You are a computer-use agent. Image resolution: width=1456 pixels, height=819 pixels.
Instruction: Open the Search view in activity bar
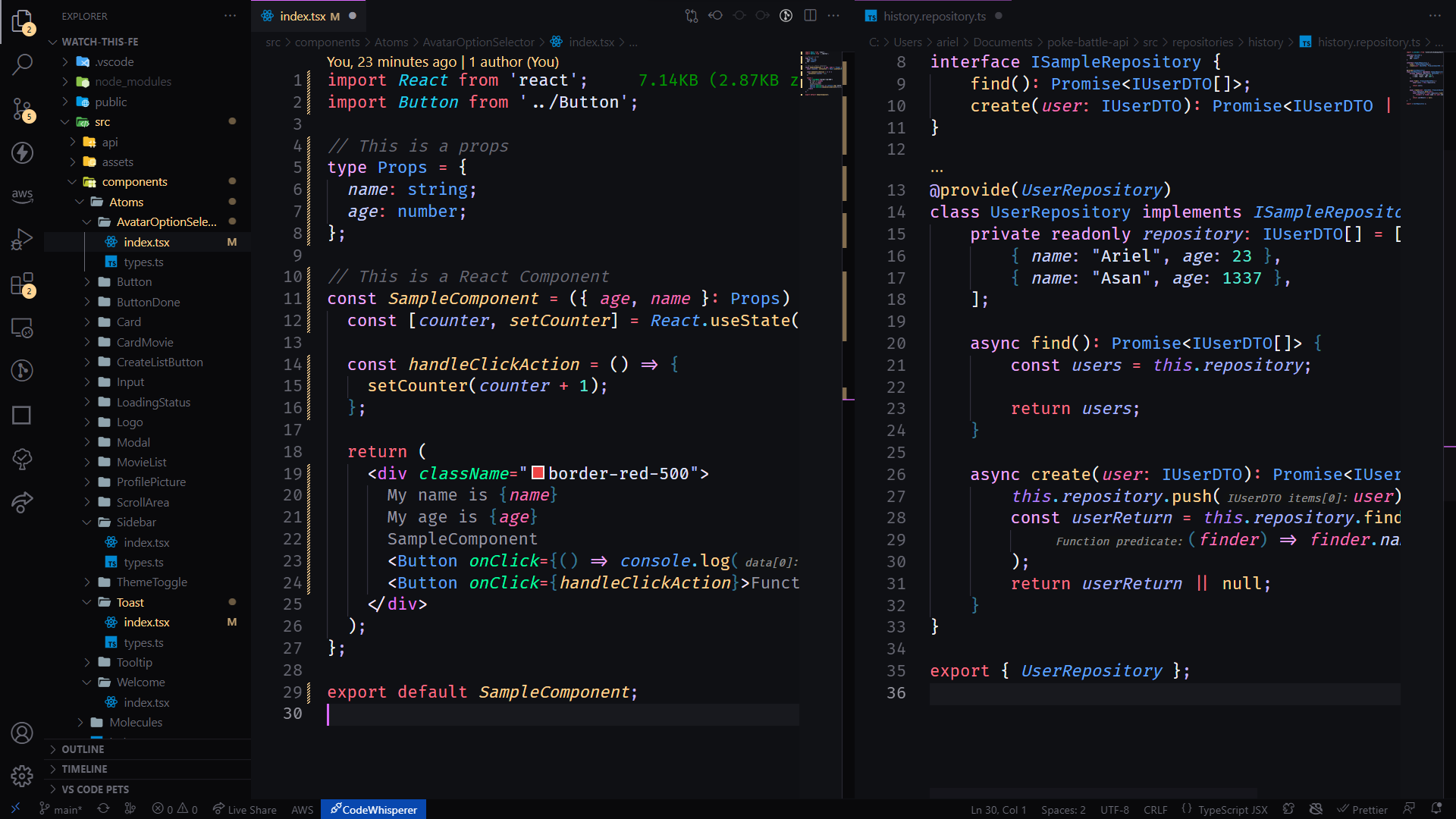coord(22,64)
